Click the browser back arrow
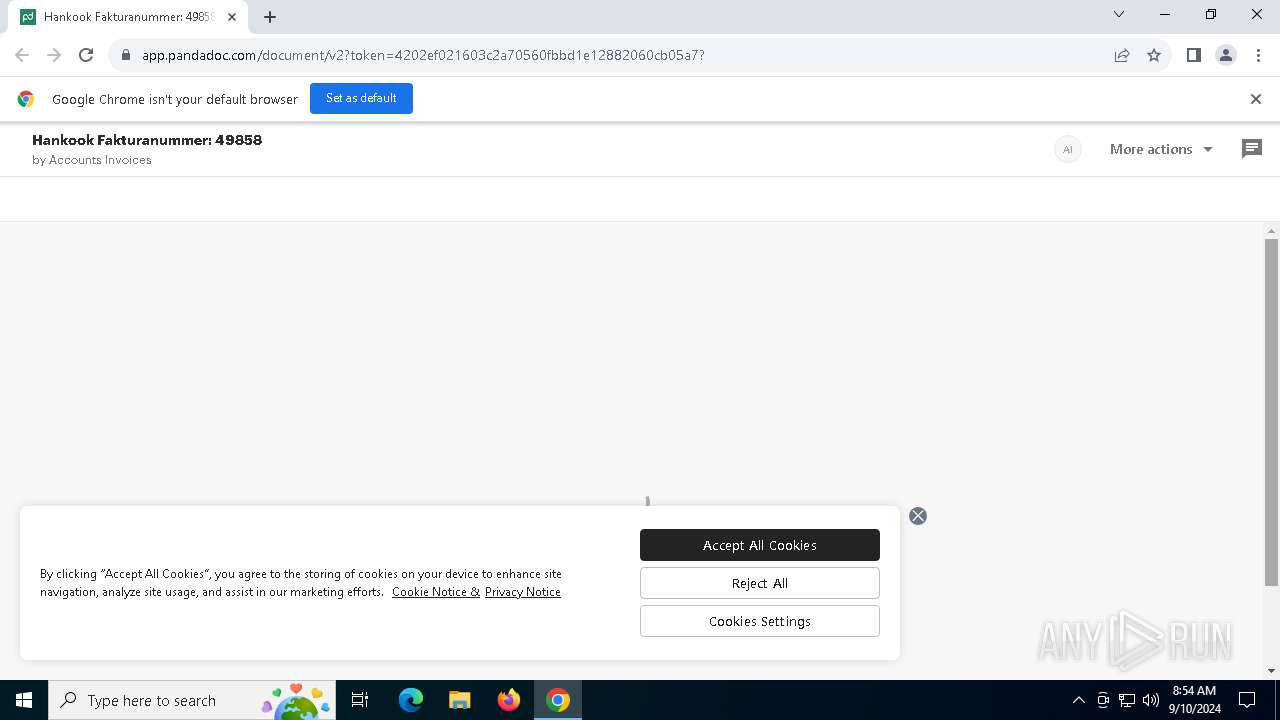1280x720 pixels. (x=22, y=55)
